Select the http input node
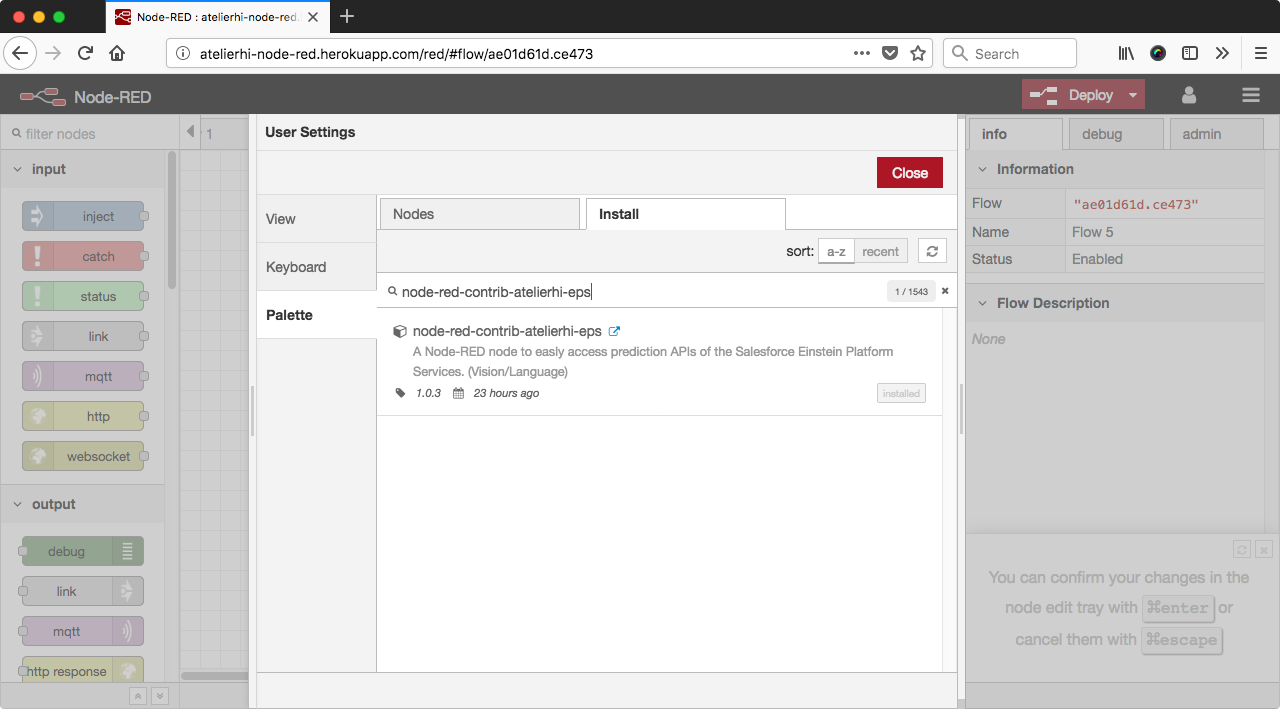 tap(85, 416)
